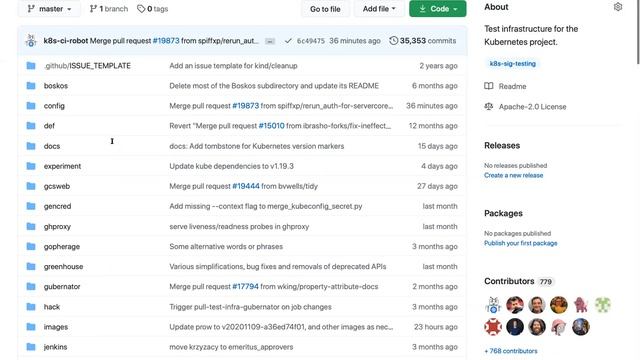
Task: Click the history clock icon beside commits
Action: click(393, 41)
